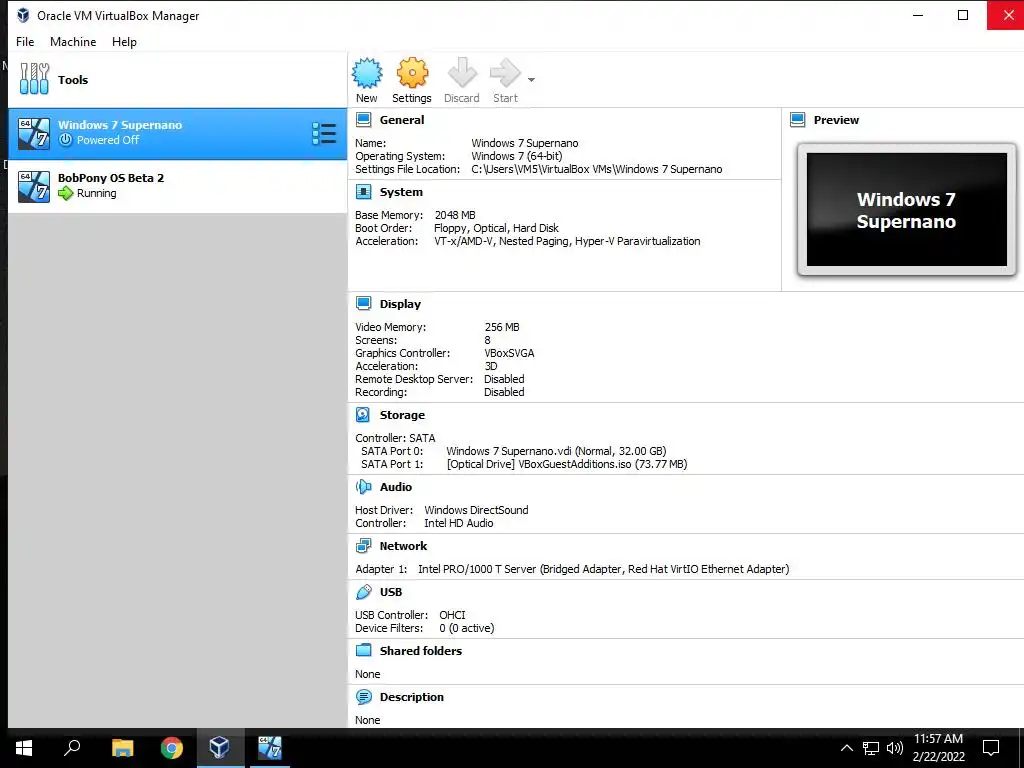Open the Network section header link
The height and width of the screenshot is (768, 1024).
404,546
